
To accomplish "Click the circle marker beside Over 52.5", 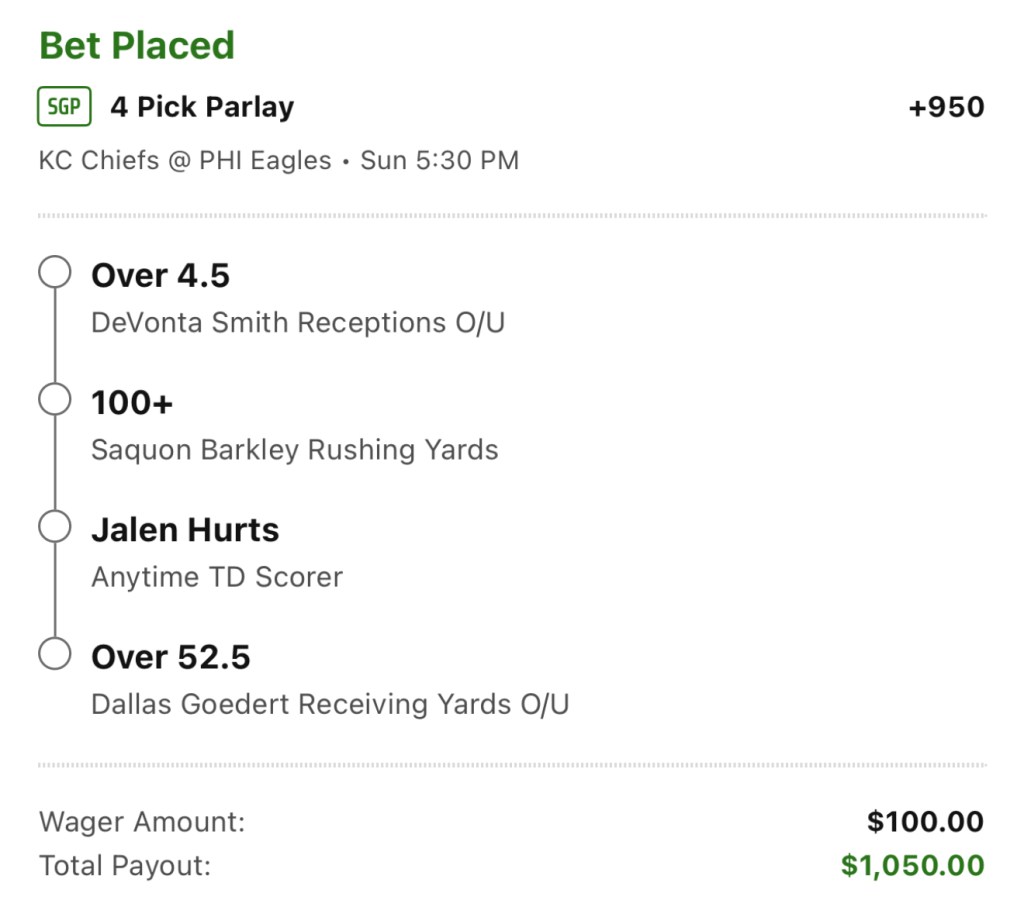I will [x=55, y=654].
